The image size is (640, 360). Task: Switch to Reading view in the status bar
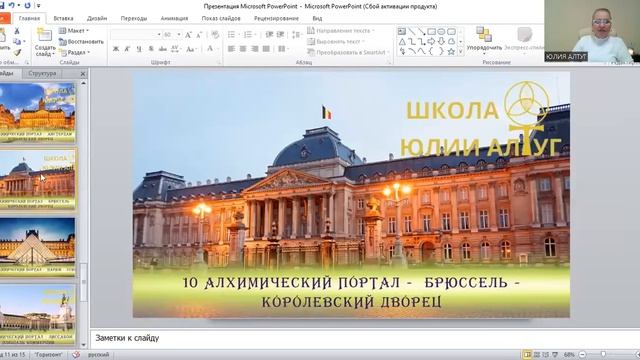point(546,355)
